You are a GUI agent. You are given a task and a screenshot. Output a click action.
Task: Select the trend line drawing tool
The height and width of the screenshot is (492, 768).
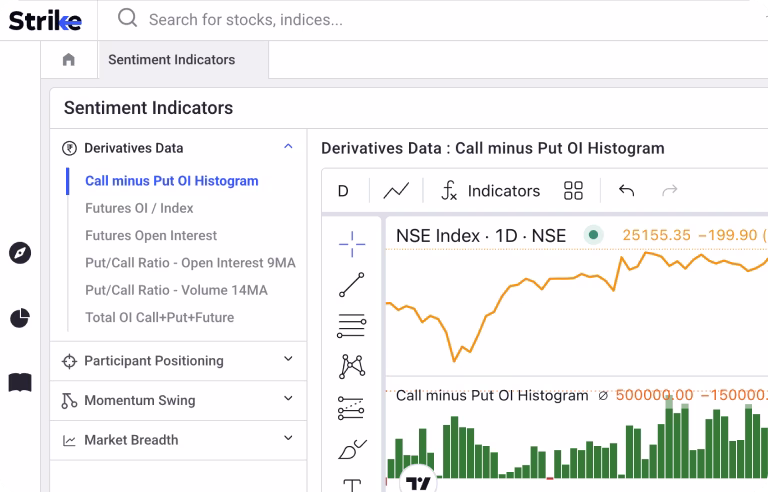point(351,285)
